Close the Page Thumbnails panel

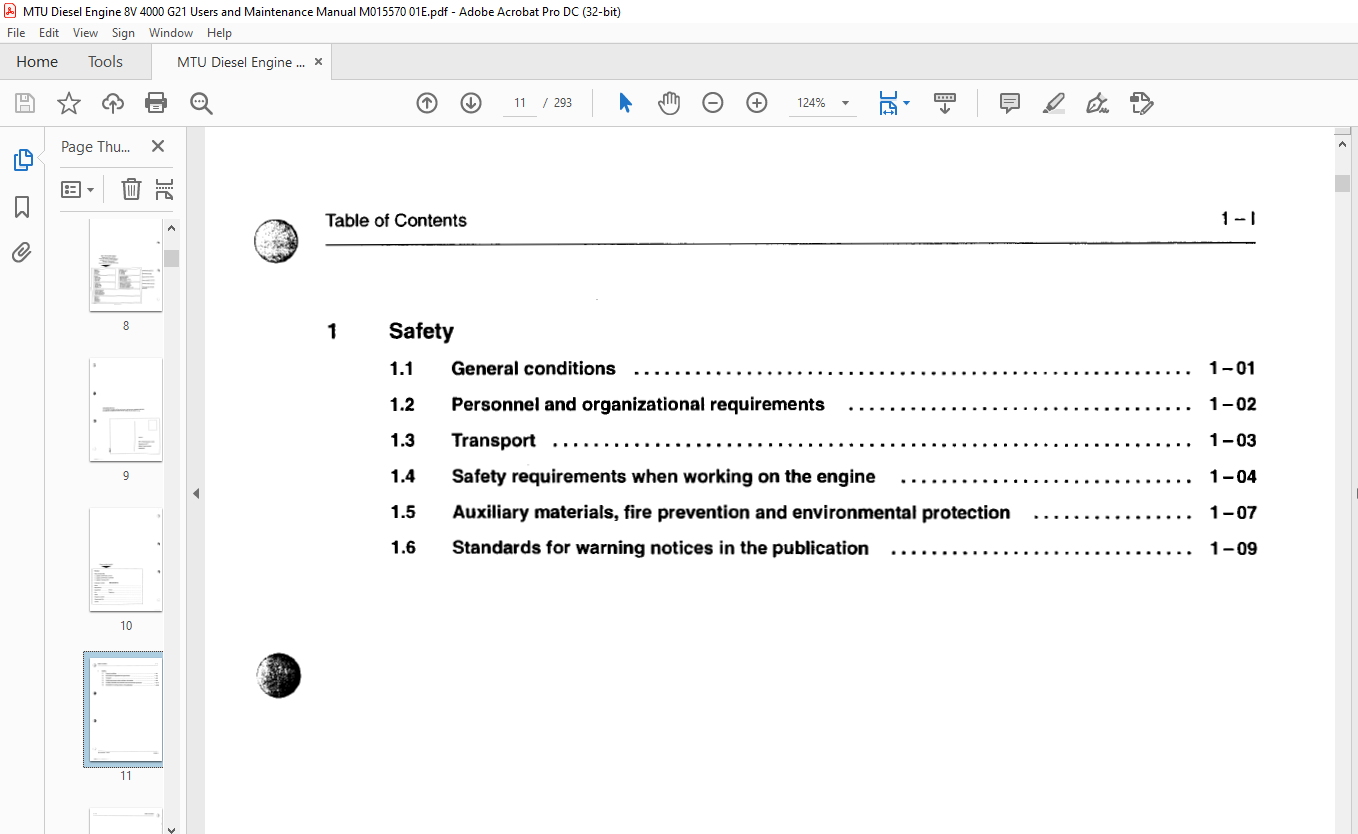[158, 146]
